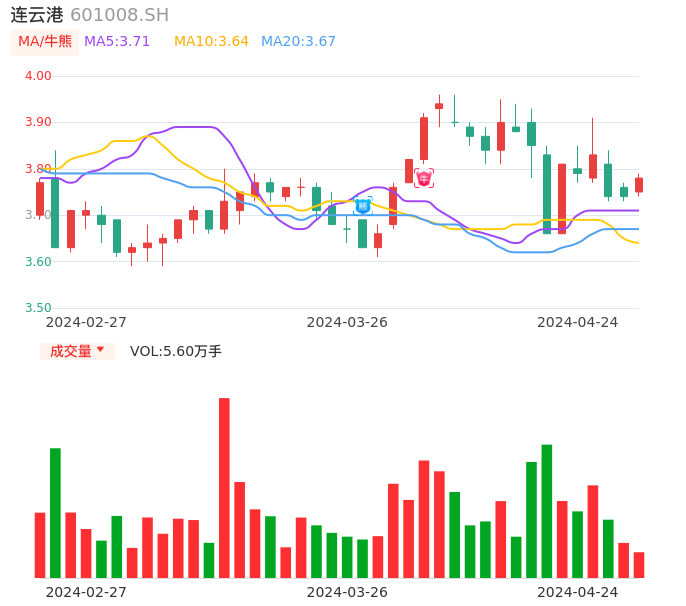
Task: Click the blue bear (熊) signal marker
Action: (x=363, y=205)
